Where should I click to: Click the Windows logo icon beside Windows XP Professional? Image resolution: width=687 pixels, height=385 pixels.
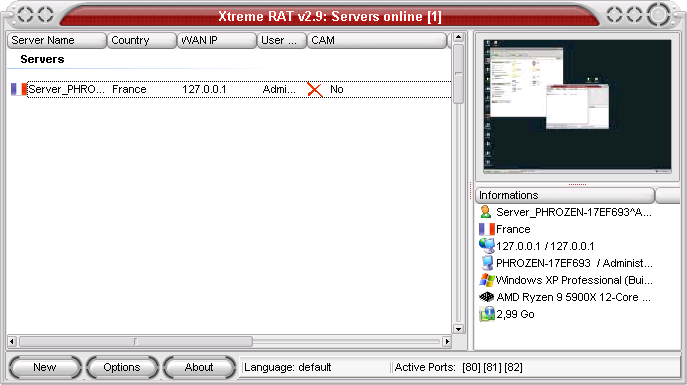(x=486, y=280)
